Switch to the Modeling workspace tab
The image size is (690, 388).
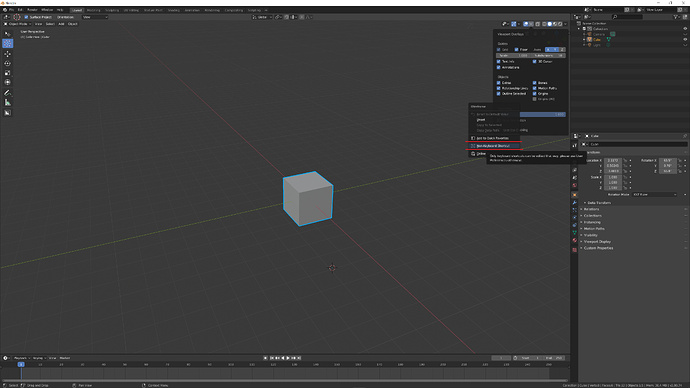pos(94,10)
